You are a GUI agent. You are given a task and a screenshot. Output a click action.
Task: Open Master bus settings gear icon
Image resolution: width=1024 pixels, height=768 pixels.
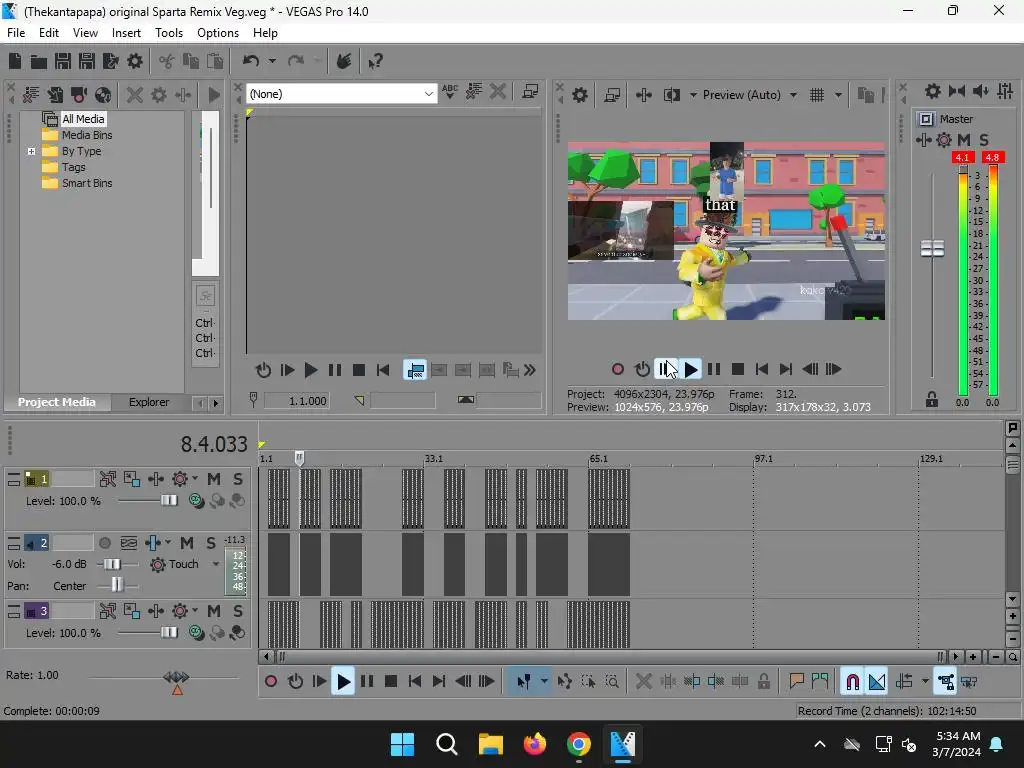pos(933,91)
